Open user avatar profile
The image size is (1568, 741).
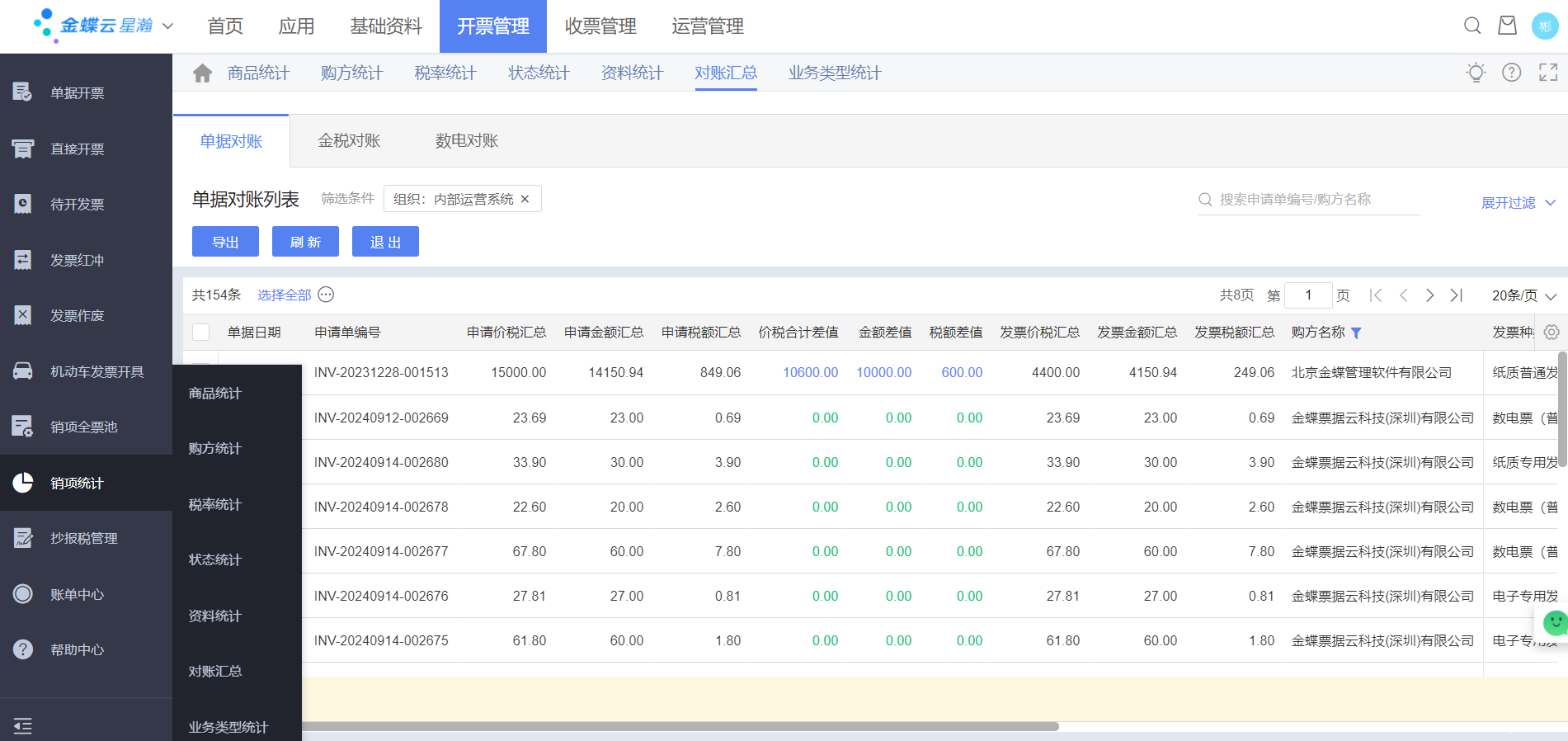pos(1545,26)
